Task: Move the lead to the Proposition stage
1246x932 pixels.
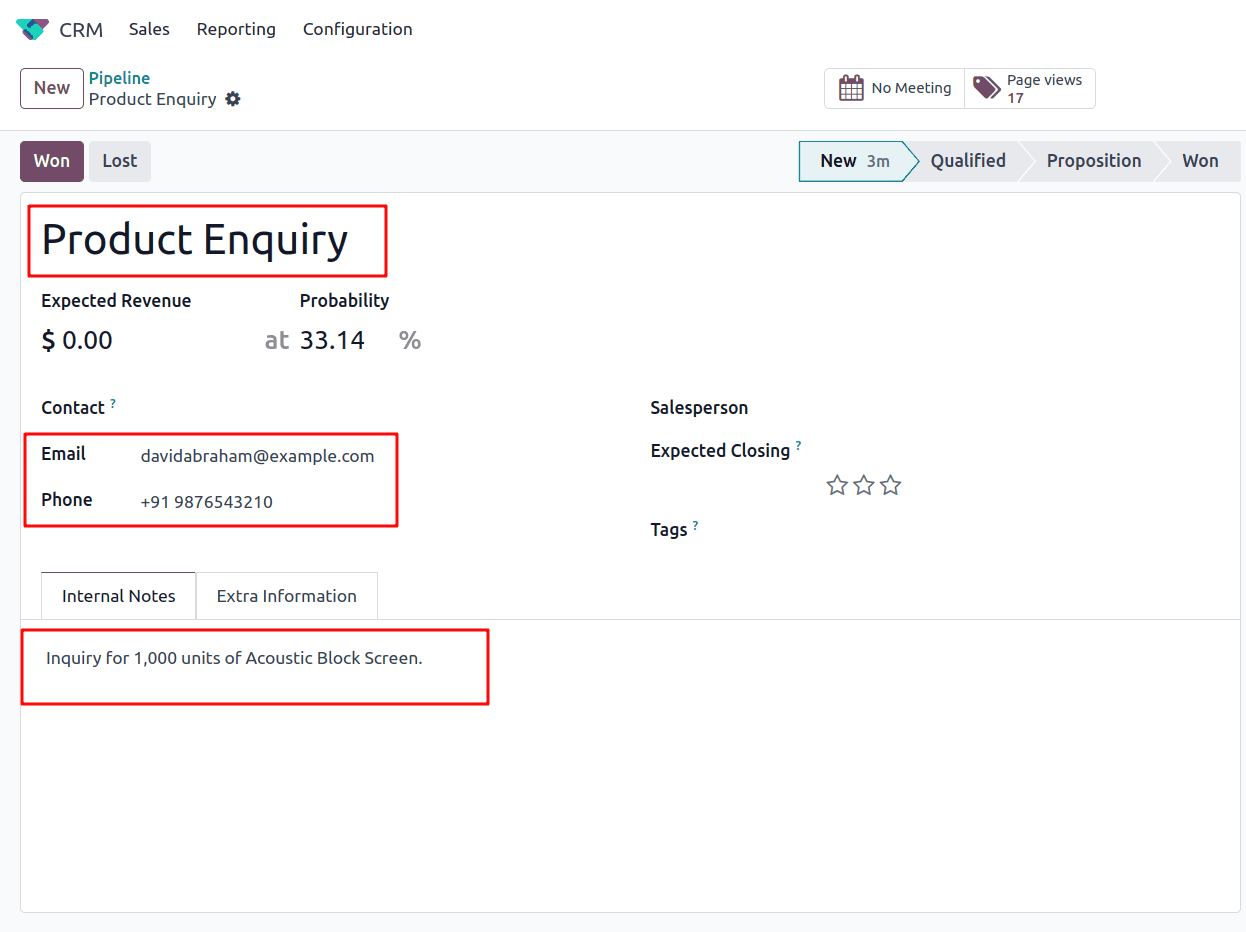Action: click(1094, 161)
